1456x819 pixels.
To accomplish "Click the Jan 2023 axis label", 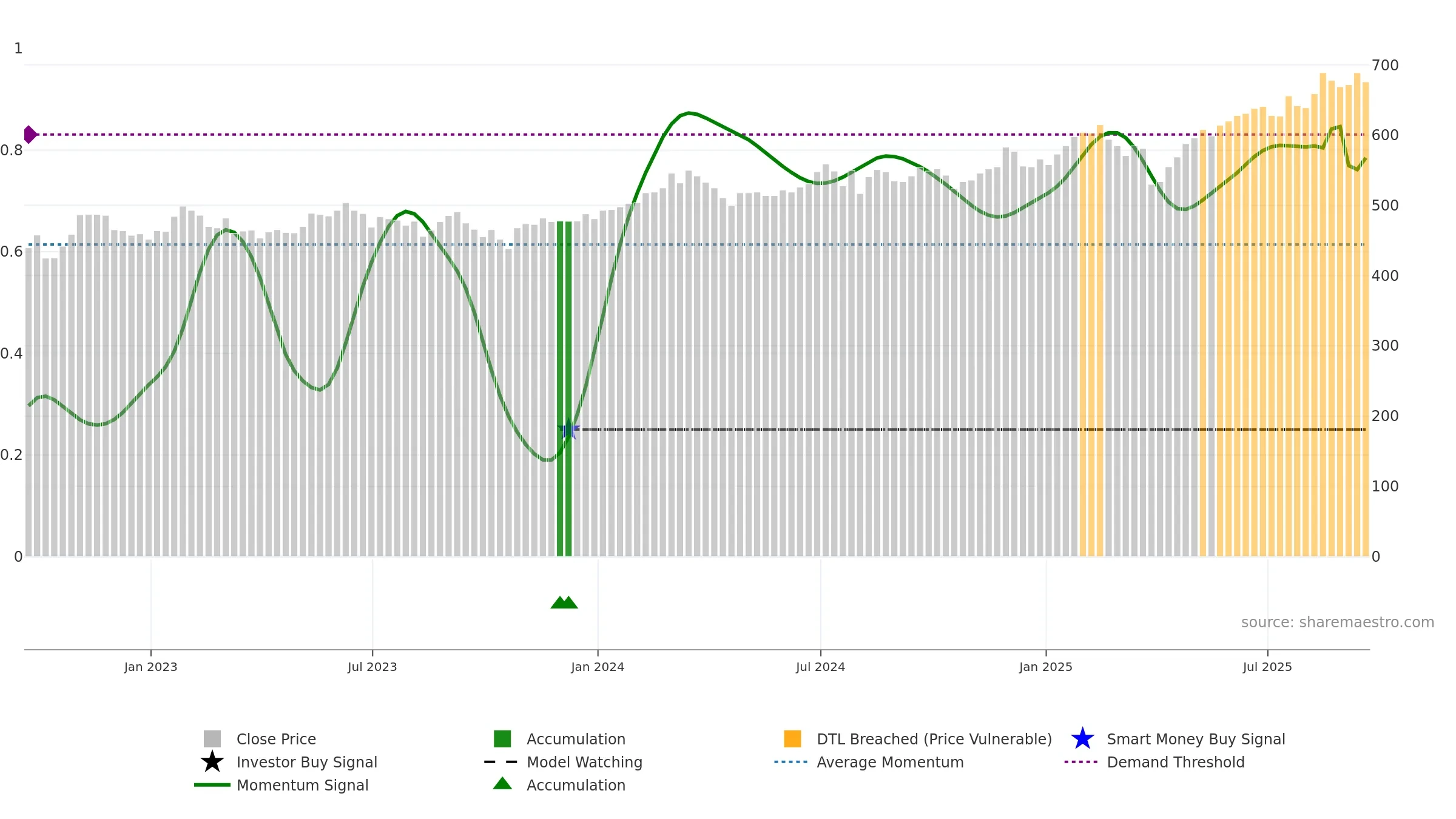I will tap(150, 667).
